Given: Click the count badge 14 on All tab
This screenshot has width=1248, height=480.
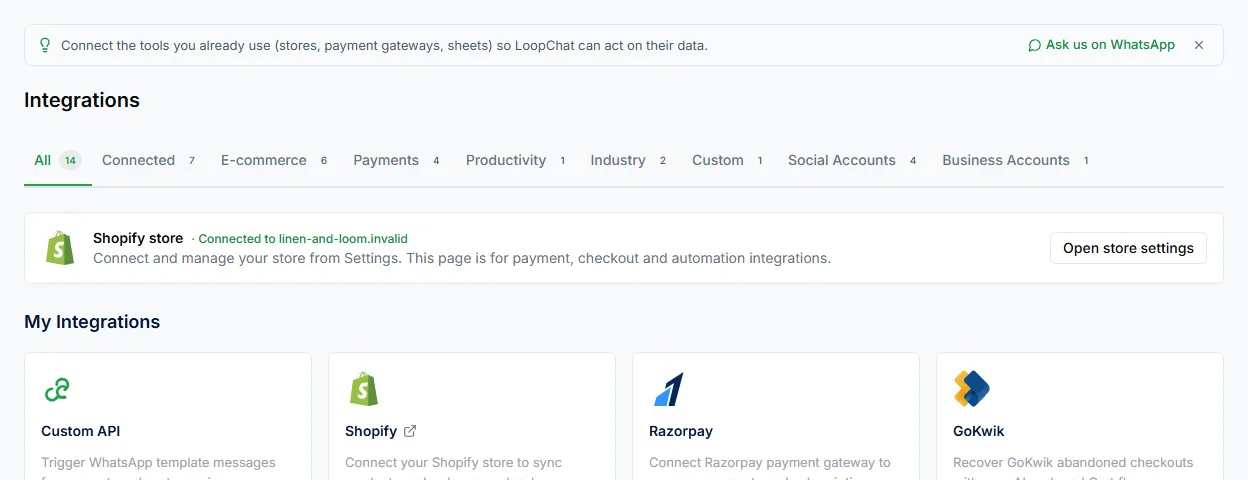Looking at the screenshot, I should point(70,160).
